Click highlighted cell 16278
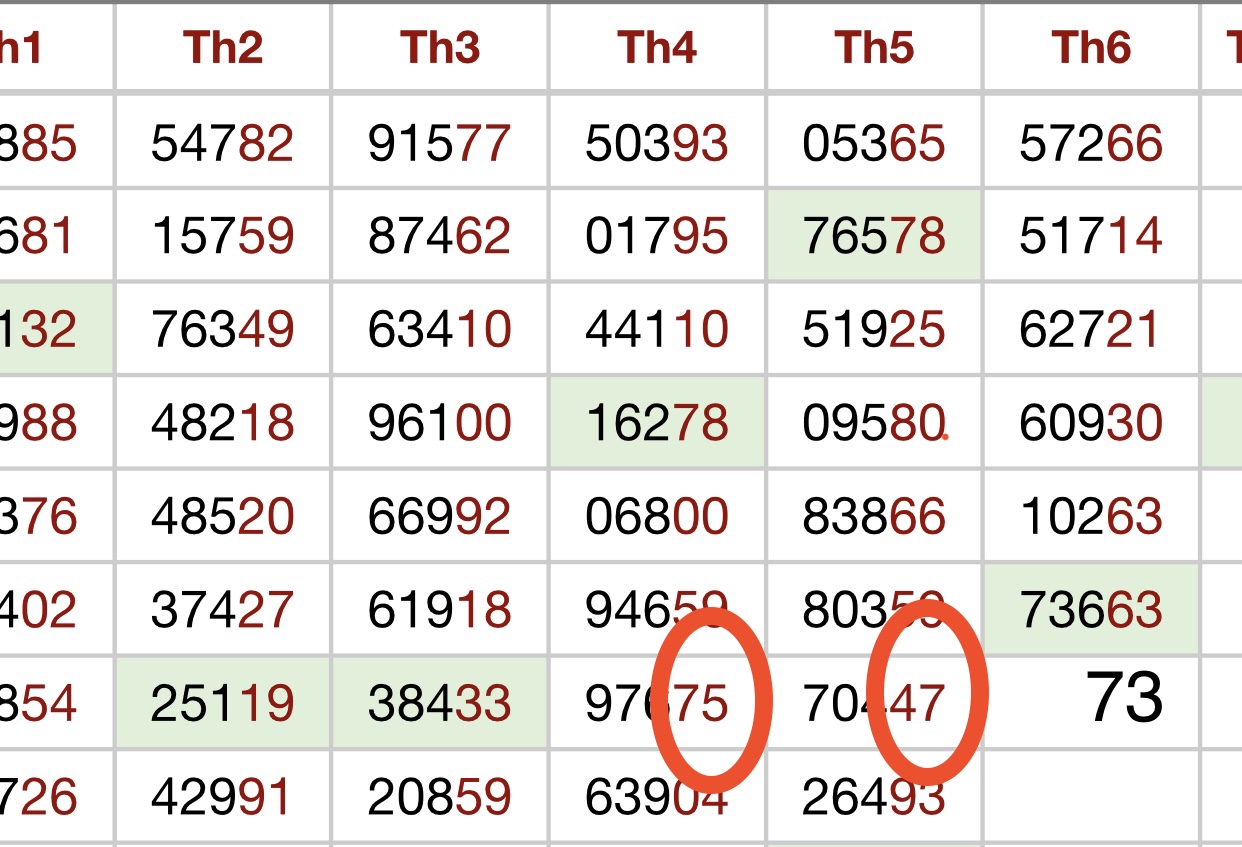The height and width of the screenshot is (847, 1242). pos(657,422)
